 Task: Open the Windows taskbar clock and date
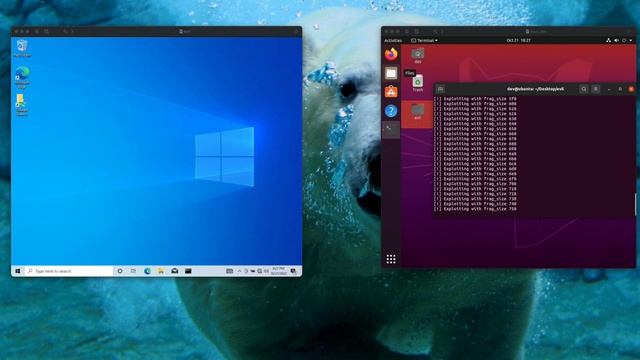click(x=279, y=271)
